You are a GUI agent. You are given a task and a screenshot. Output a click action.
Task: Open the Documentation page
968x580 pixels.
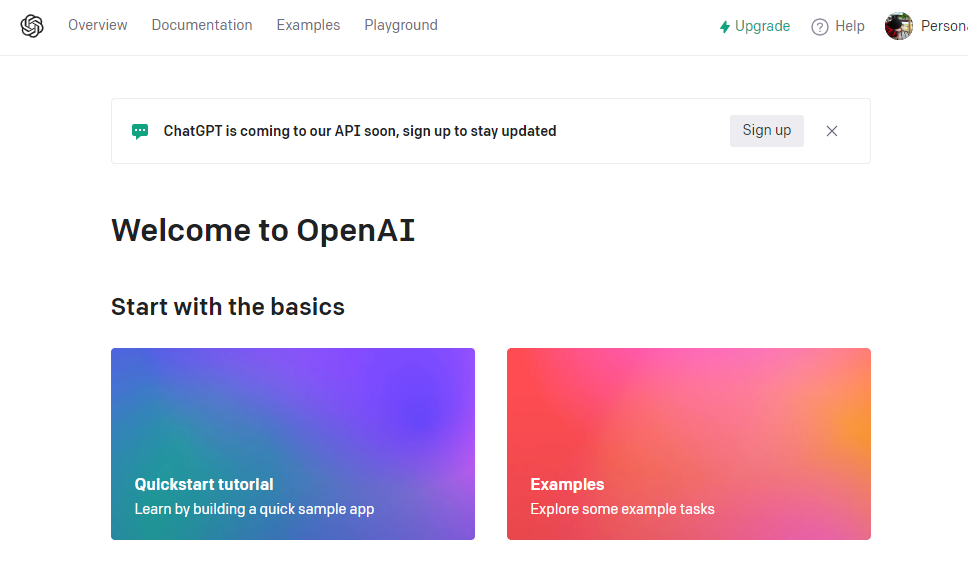click(202, 25)
